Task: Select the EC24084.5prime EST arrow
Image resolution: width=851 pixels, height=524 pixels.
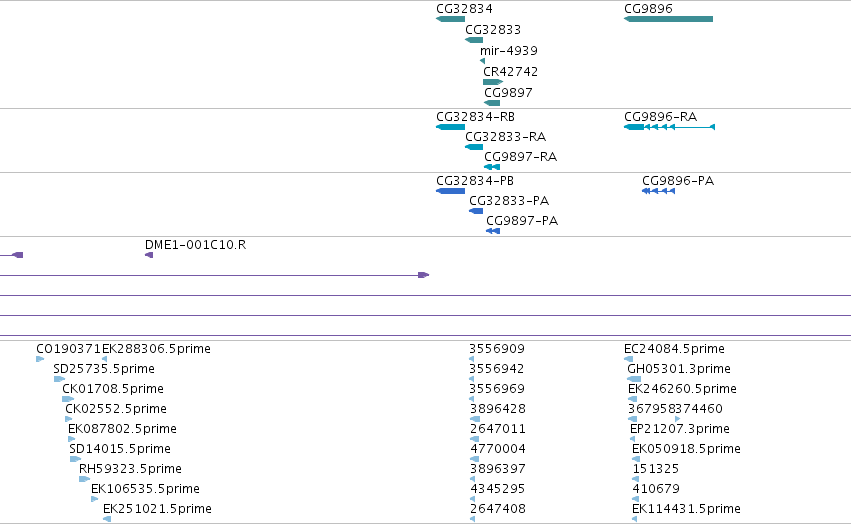Action: click(628, 359)
